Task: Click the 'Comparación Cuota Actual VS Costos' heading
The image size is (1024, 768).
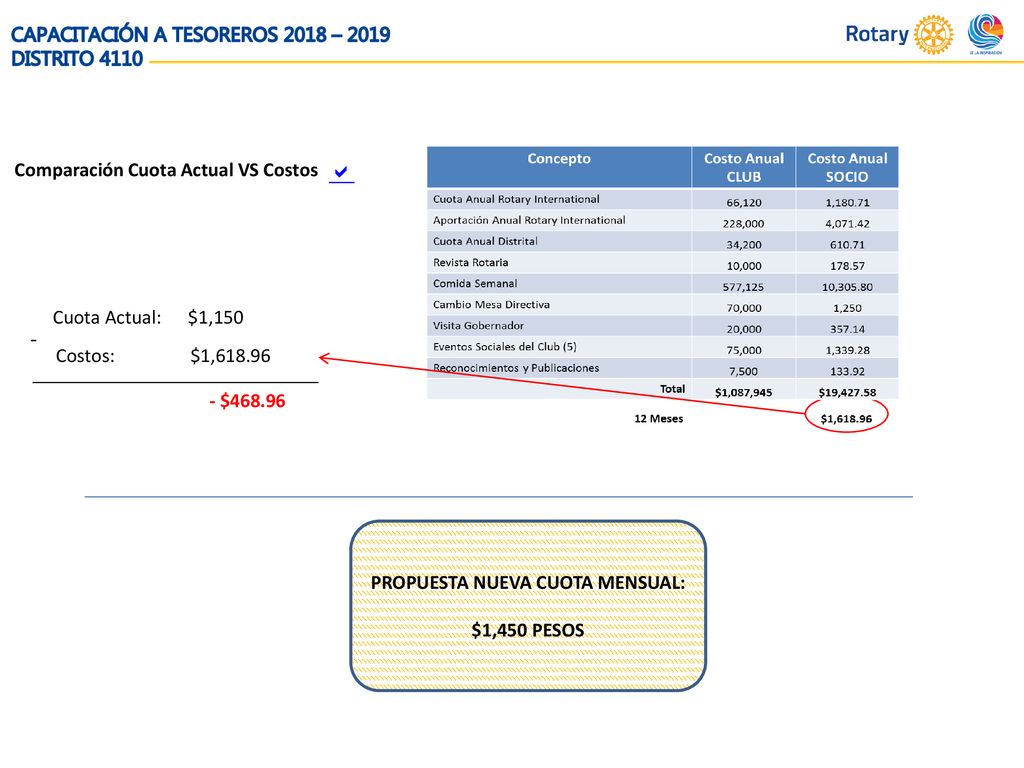Action: [166, 170]
